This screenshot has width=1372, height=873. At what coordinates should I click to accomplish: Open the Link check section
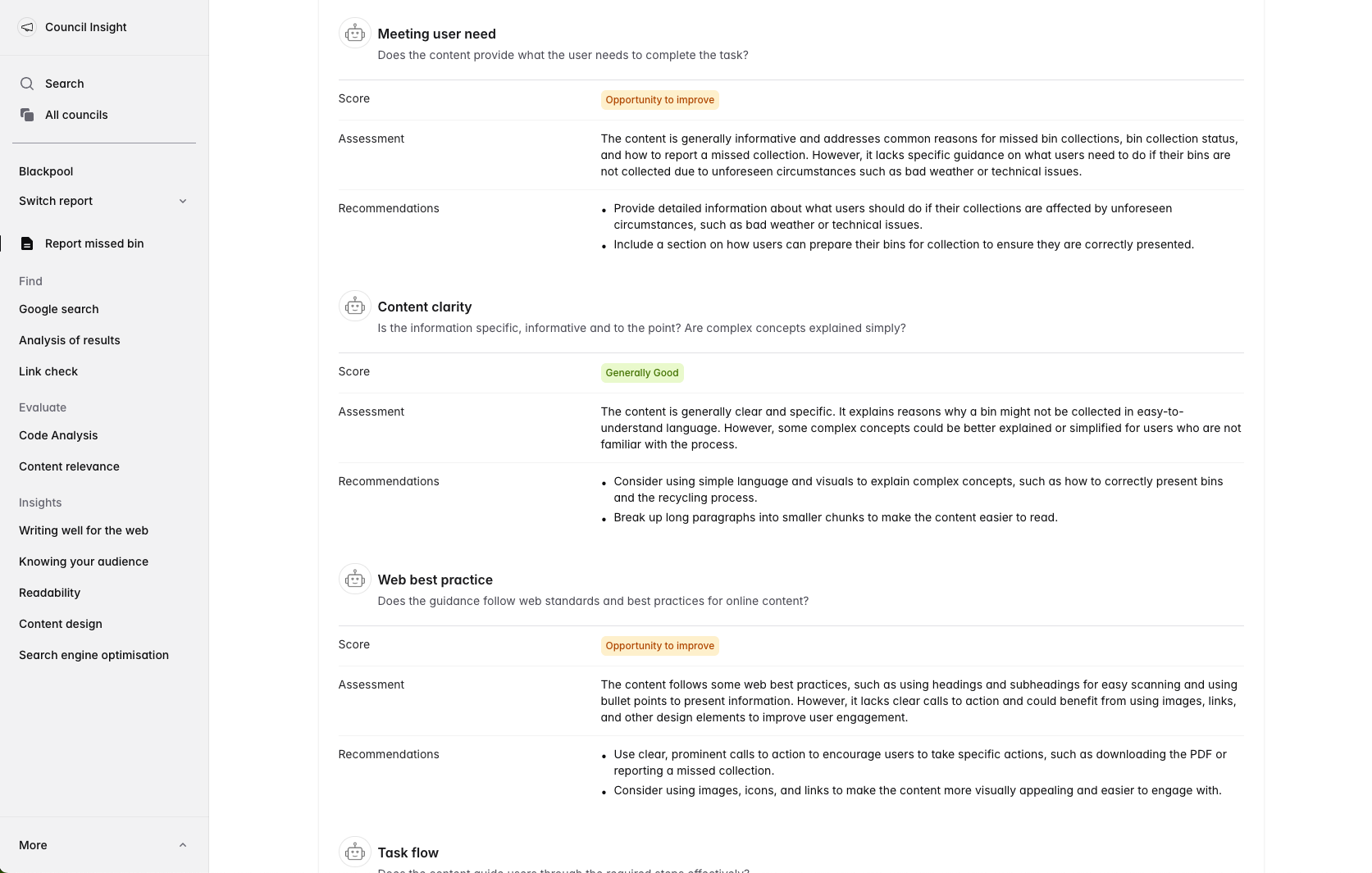pyautogui.click(x=48, y=371)
